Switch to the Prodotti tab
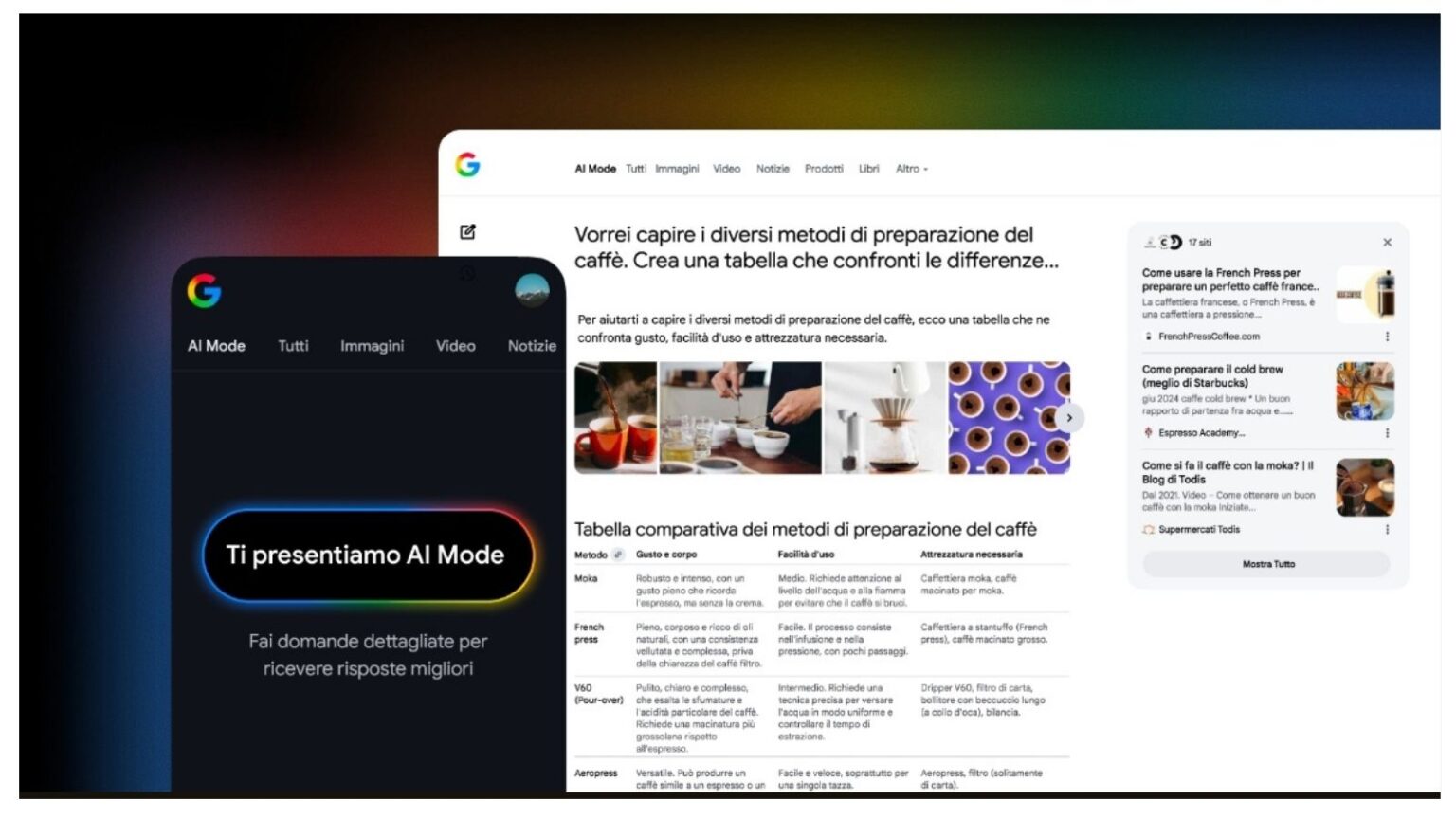 (824, 169)
